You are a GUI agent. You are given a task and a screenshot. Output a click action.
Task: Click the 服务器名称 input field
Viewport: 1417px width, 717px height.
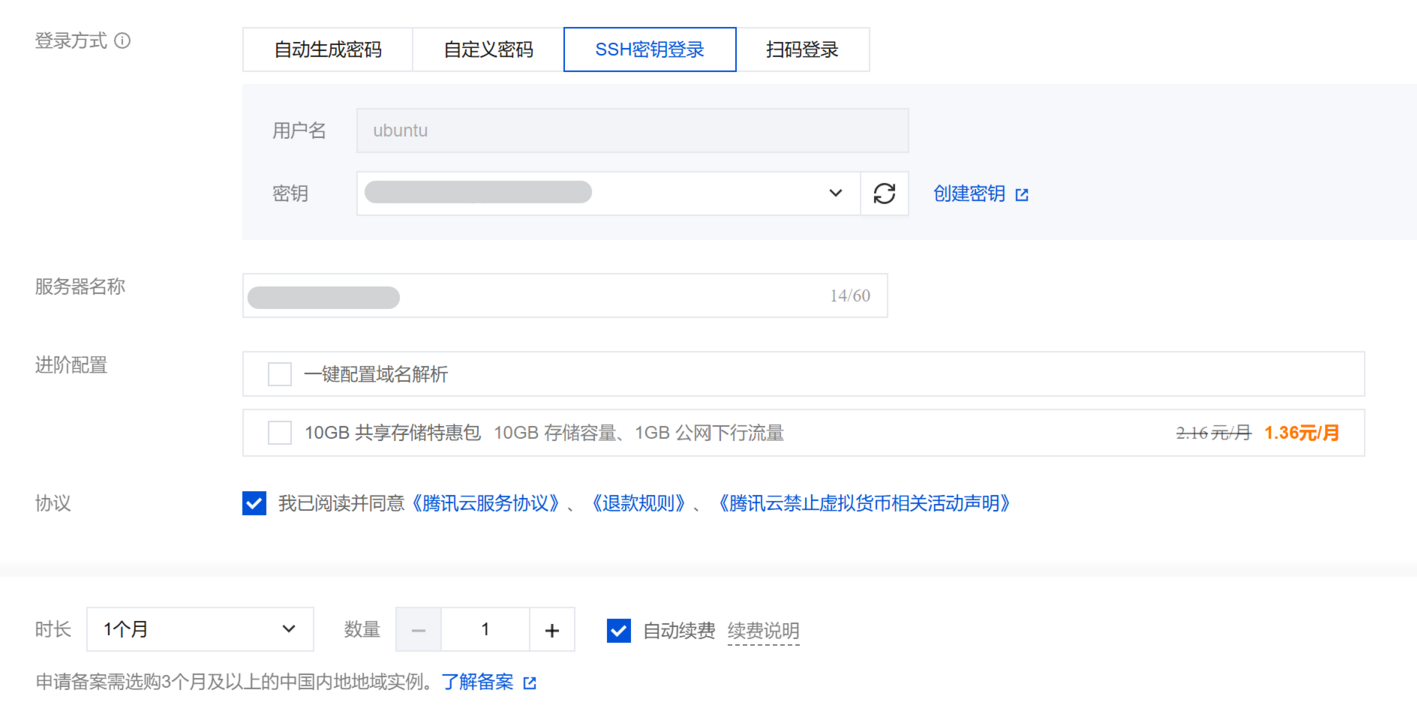click(565, 296)
